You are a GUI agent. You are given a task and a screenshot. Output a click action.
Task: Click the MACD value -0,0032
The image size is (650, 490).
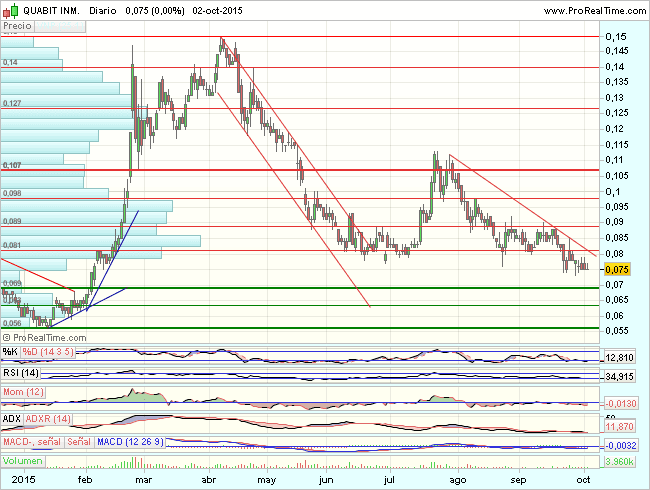click(621, 446)
